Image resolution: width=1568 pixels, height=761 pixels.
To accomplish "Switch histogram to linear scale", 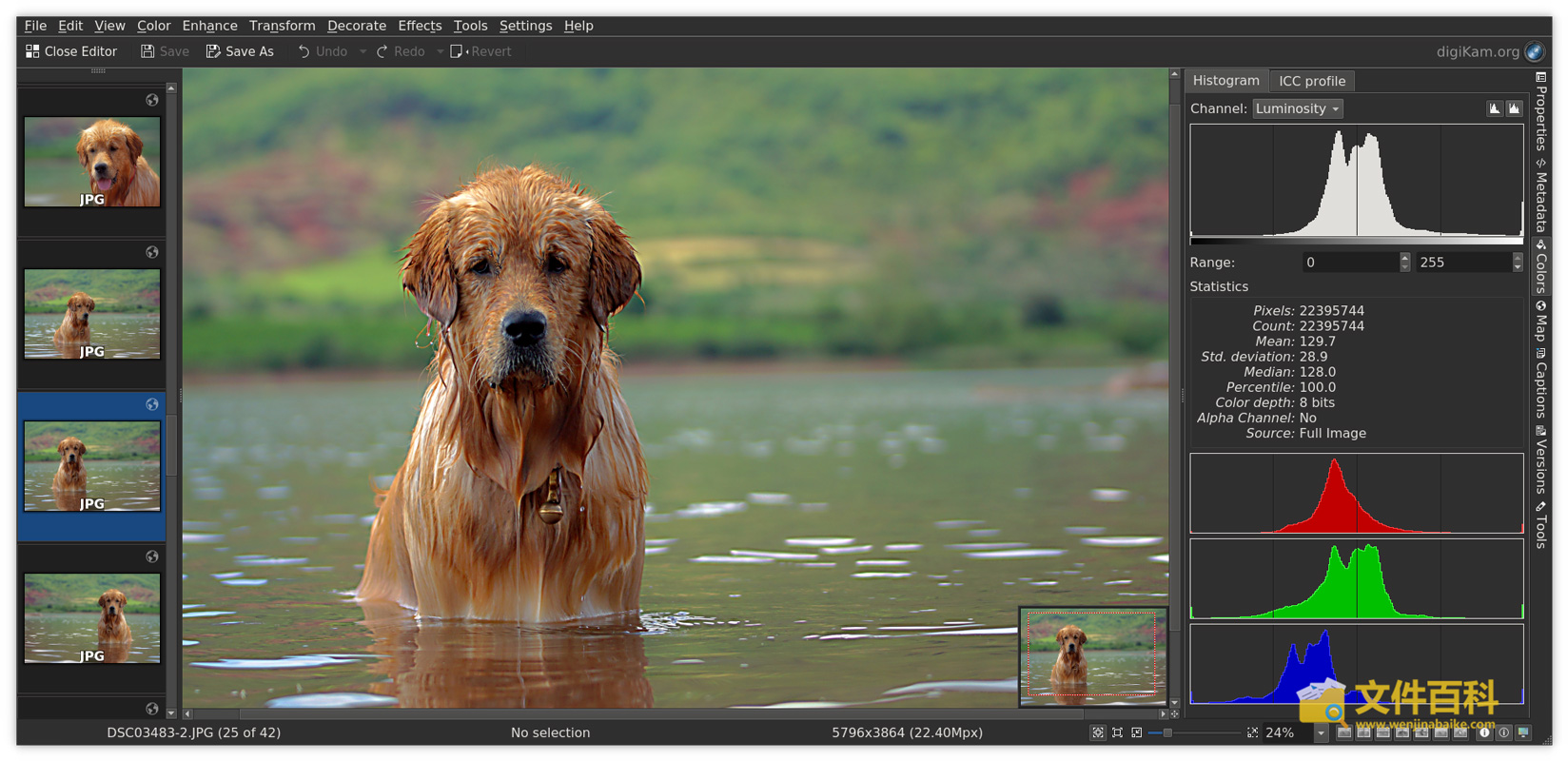I will click(x=1495, y=108).
